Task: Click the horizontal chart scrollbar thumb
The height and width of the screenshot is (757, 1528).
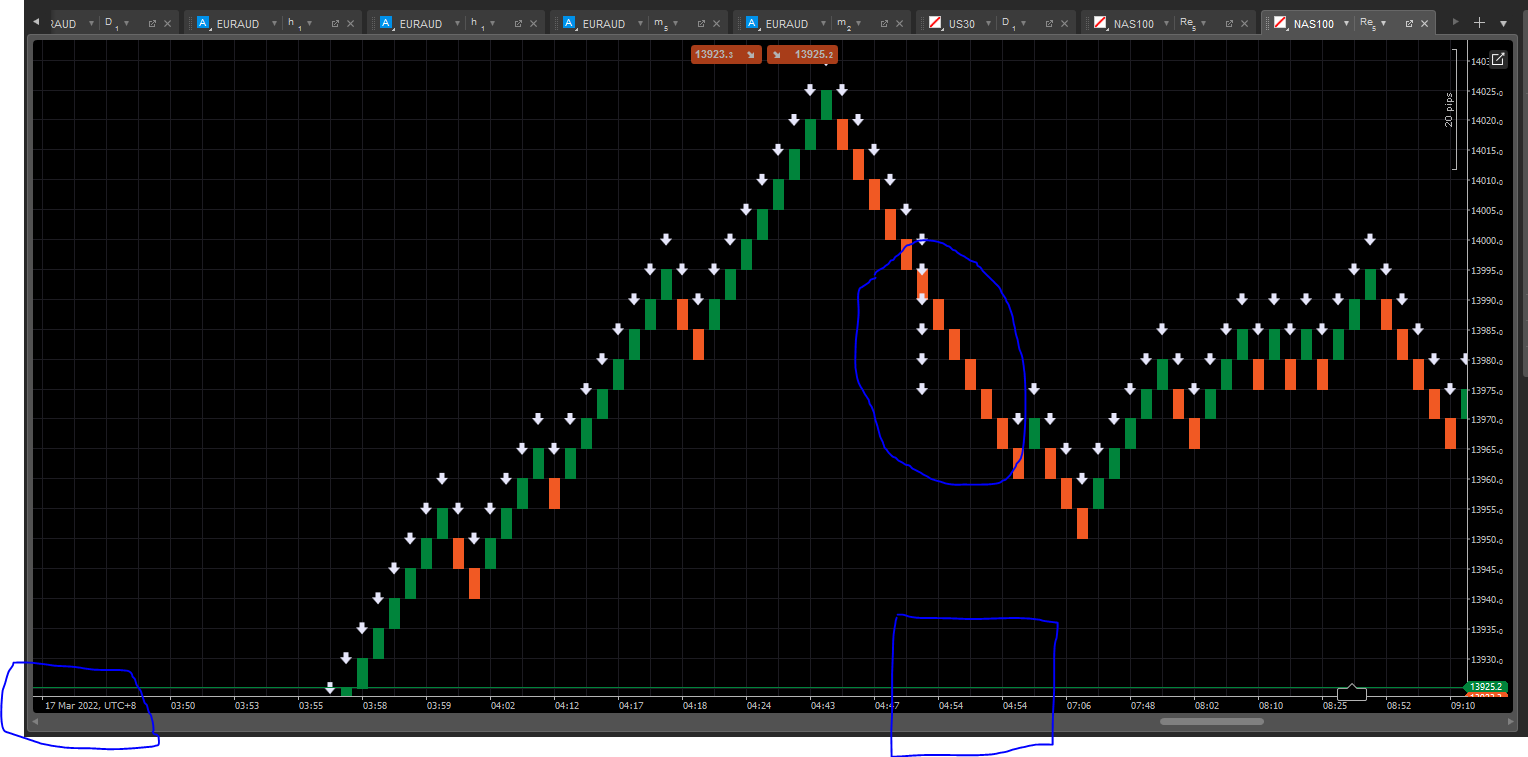Action: pos(1211,721)
